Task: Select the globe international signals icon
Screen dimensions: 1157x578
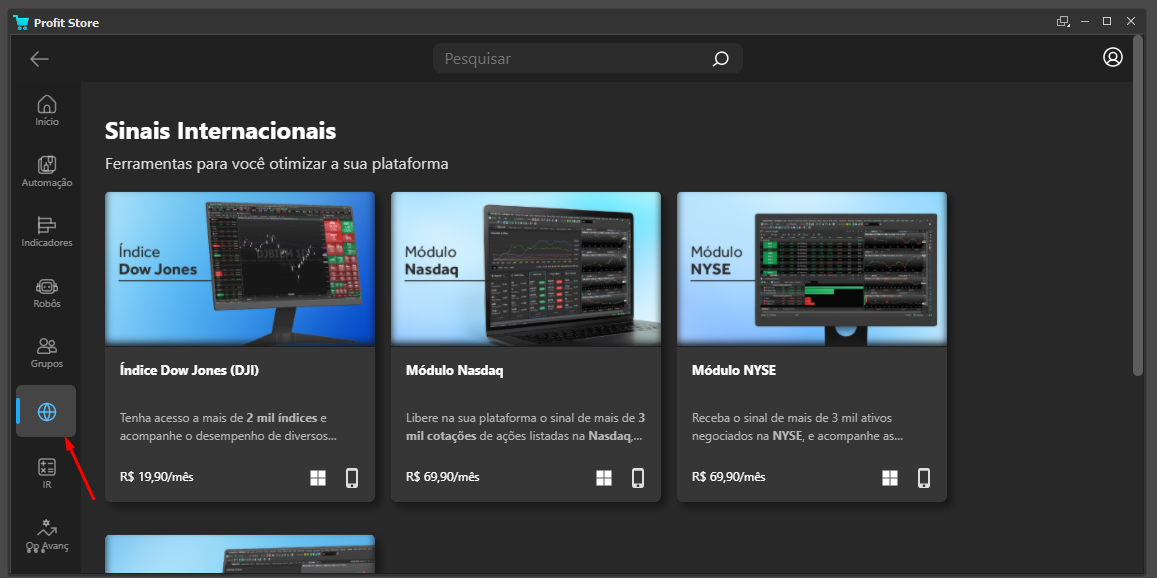Action: point(46,411)
